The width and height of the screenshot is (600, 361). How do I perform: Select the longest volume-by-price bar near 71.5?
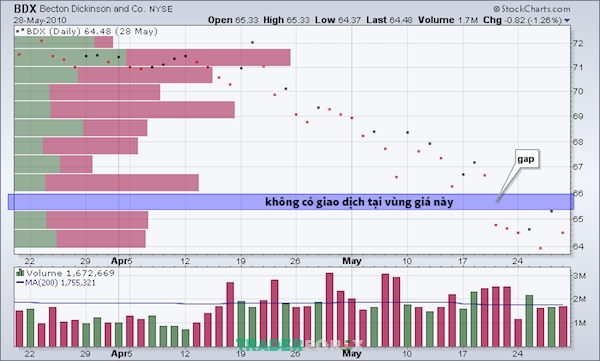[x=152, y=57]
